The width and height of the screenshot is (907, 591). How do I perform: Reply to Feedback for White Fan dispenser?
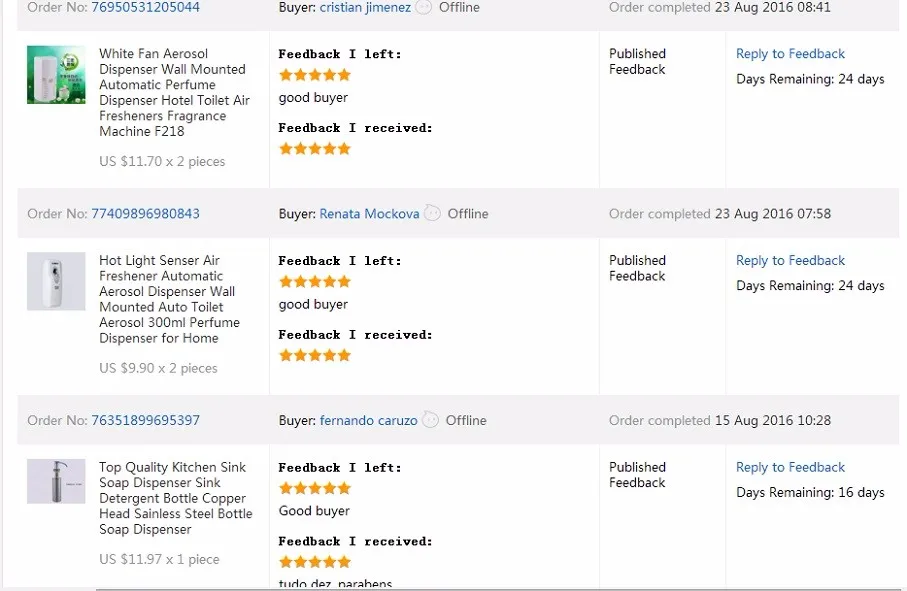click(790, 54)
